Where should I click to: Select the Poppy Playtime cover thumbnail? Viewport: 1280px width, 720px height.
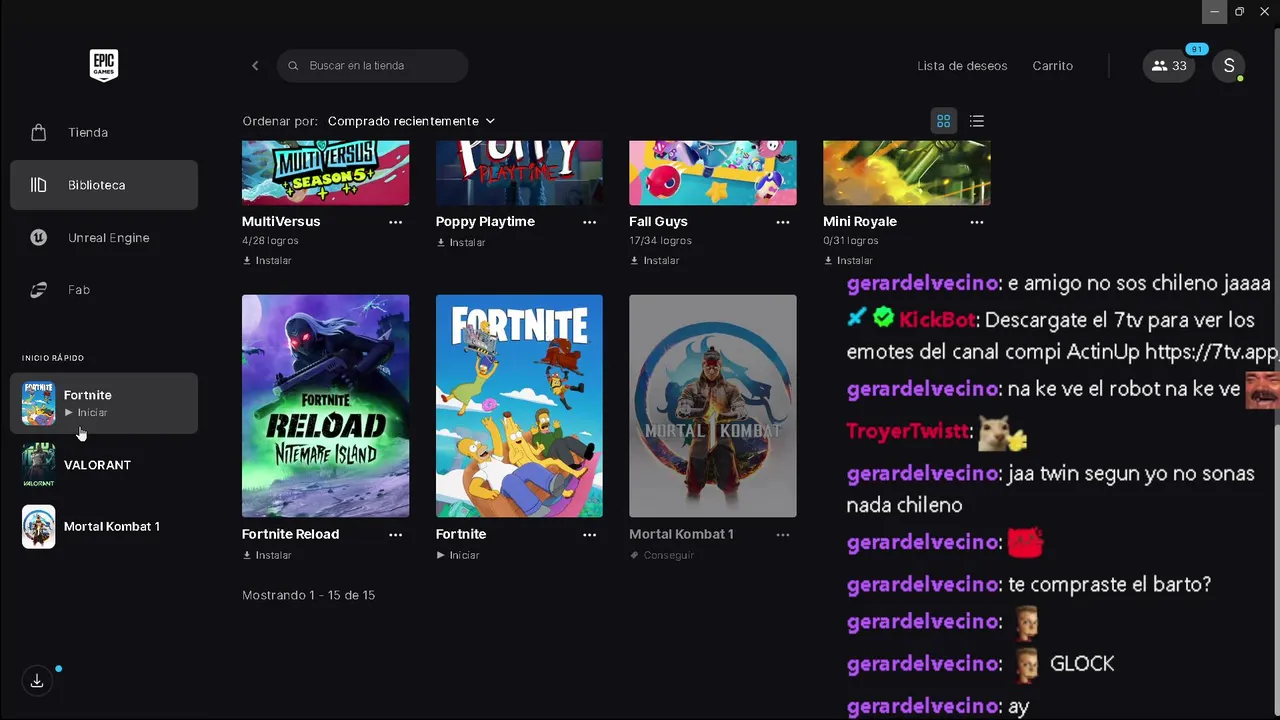point(519,173)
